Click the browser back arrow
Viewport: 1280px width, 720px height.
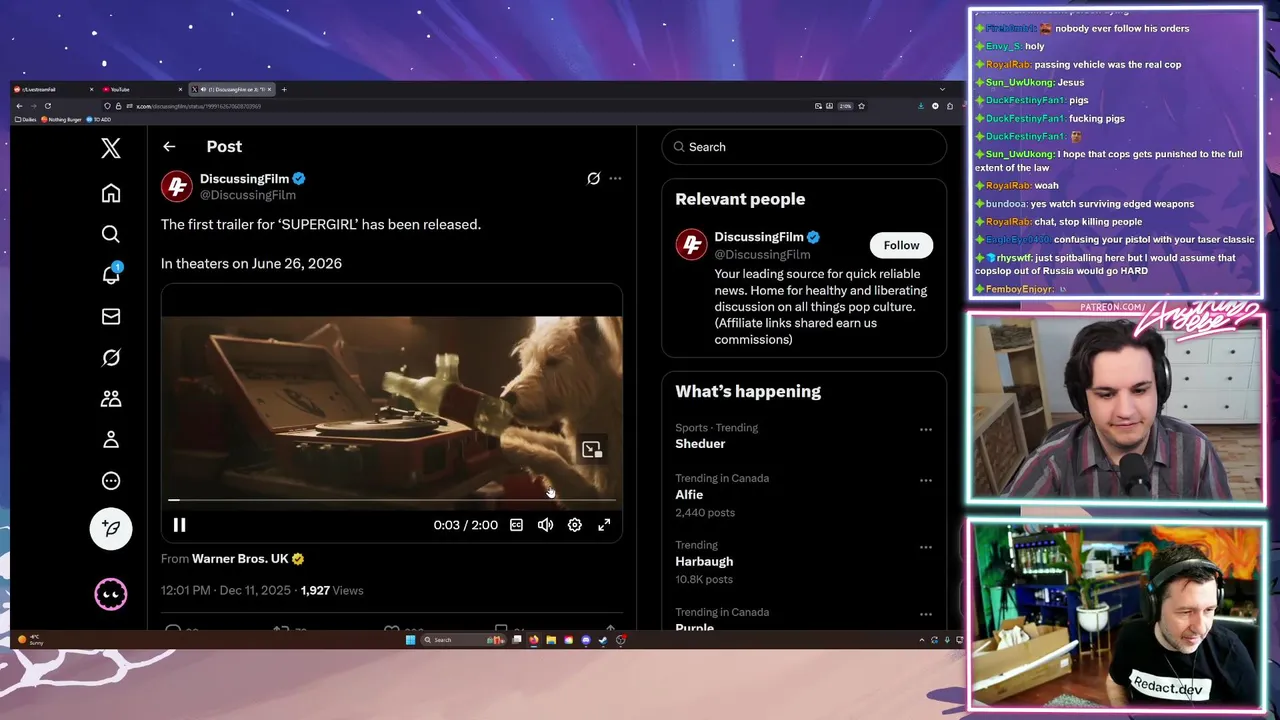click(19, 106)
